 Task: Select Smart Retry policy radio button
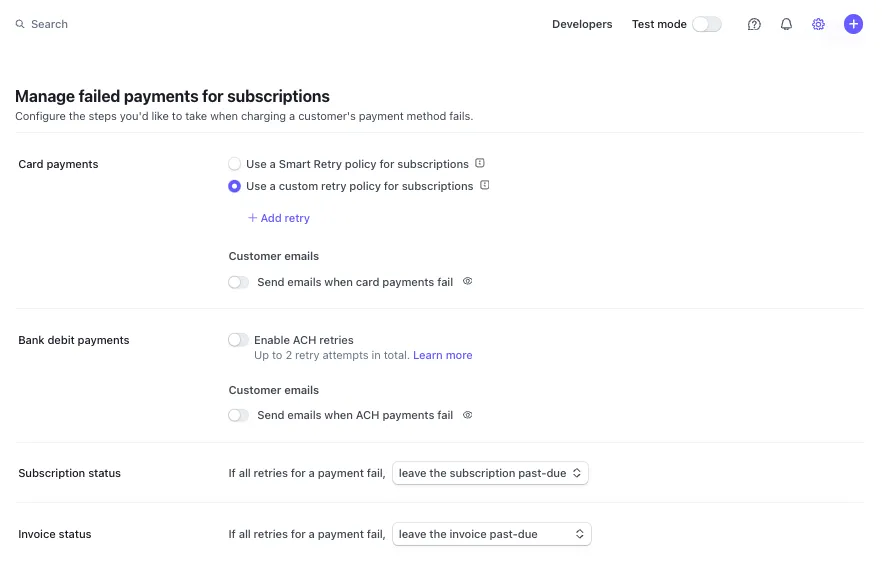pos(235,164)
